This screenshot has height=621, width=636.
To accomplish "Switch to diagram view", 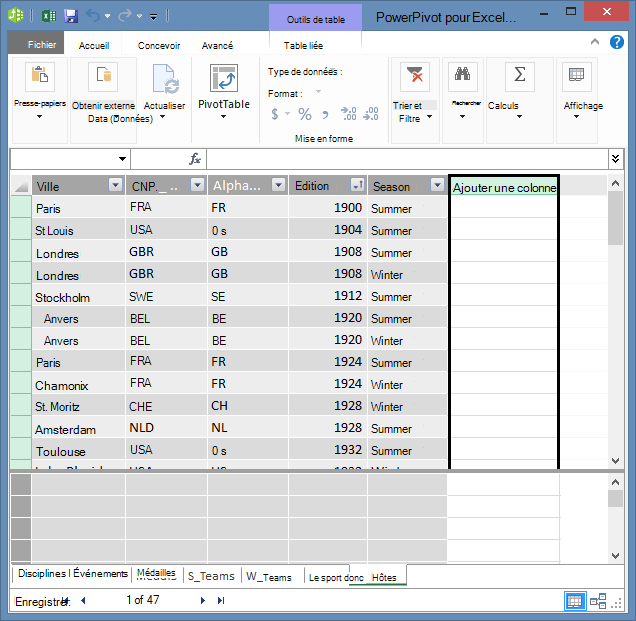I will 598,601.
